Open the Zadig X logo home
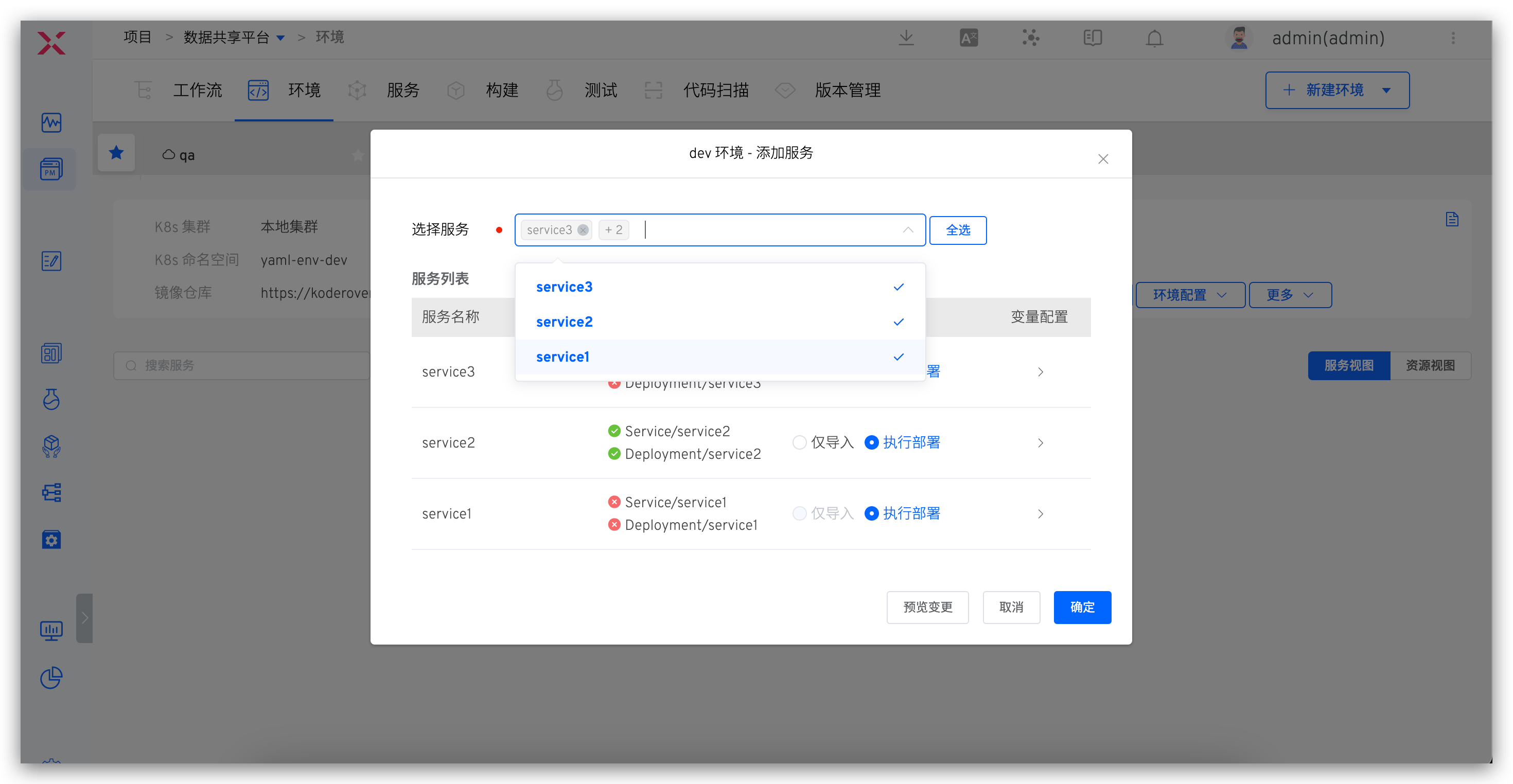Image resolution: width=1513 pixels, height=784 pixels. 51,43
